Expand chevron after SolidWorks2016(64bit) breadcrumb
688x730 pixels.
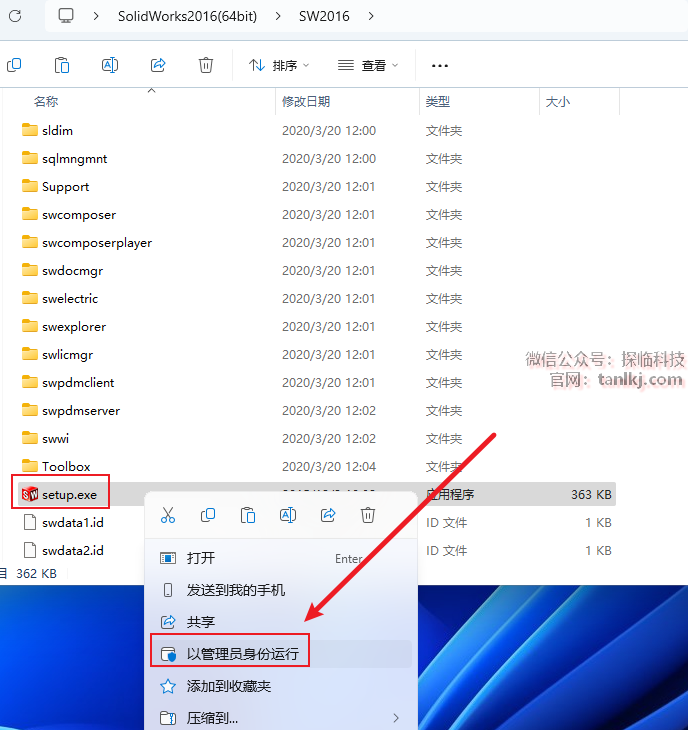pos(278,16)
